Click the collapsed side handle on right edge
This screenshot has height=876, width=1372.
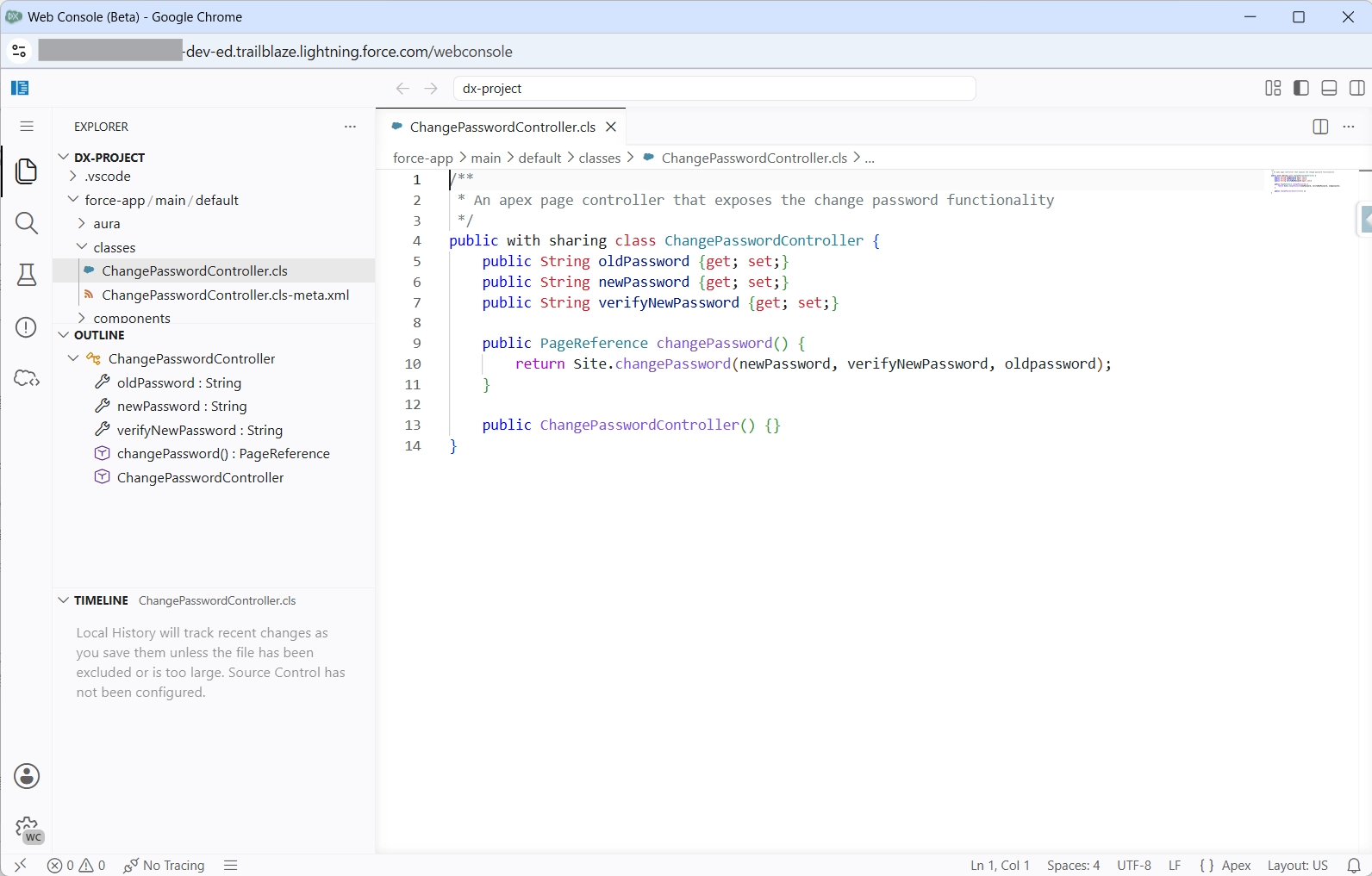pos(1364,219)
